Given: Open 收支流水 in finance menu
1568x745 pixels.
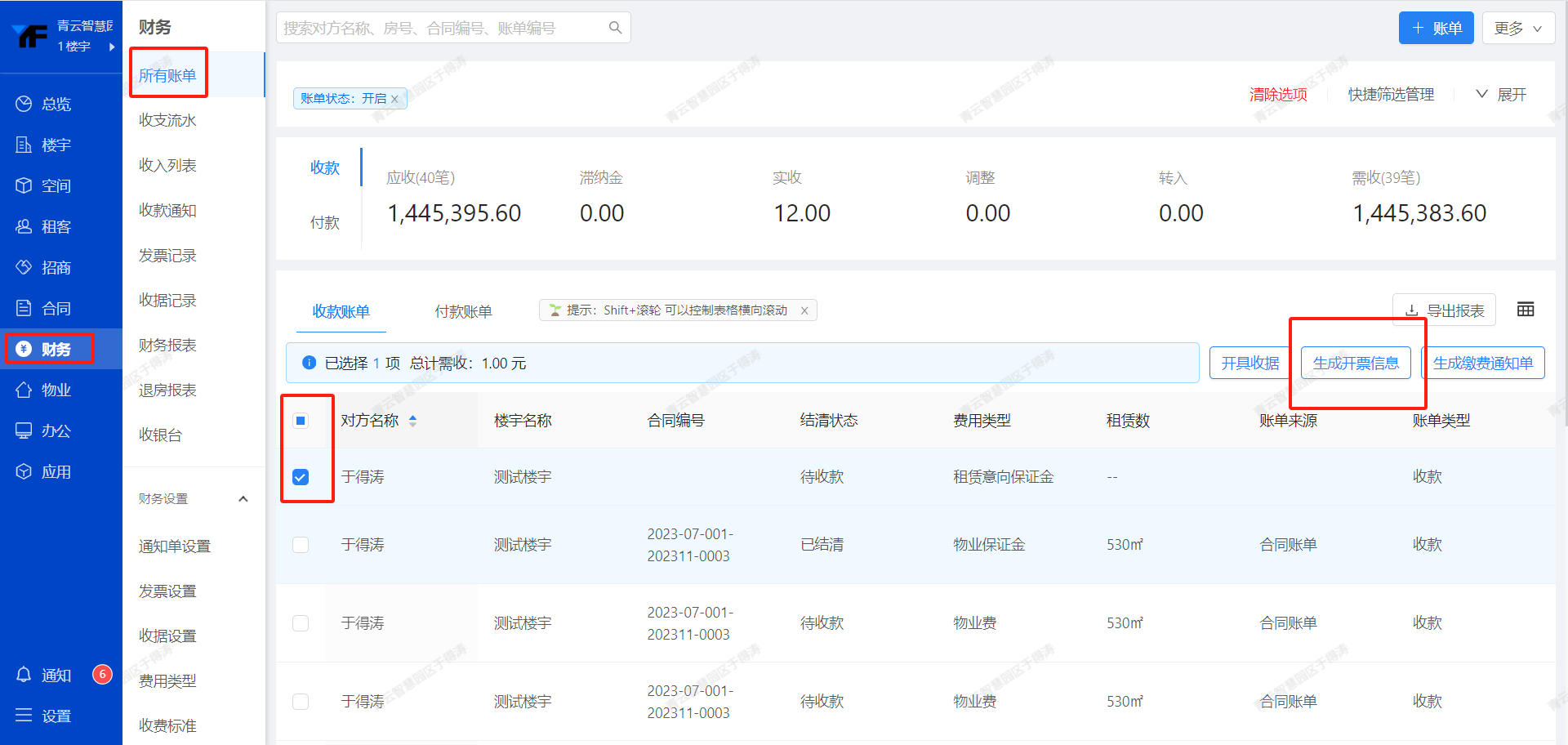Looking at the screenshot, I should (167, 120).
